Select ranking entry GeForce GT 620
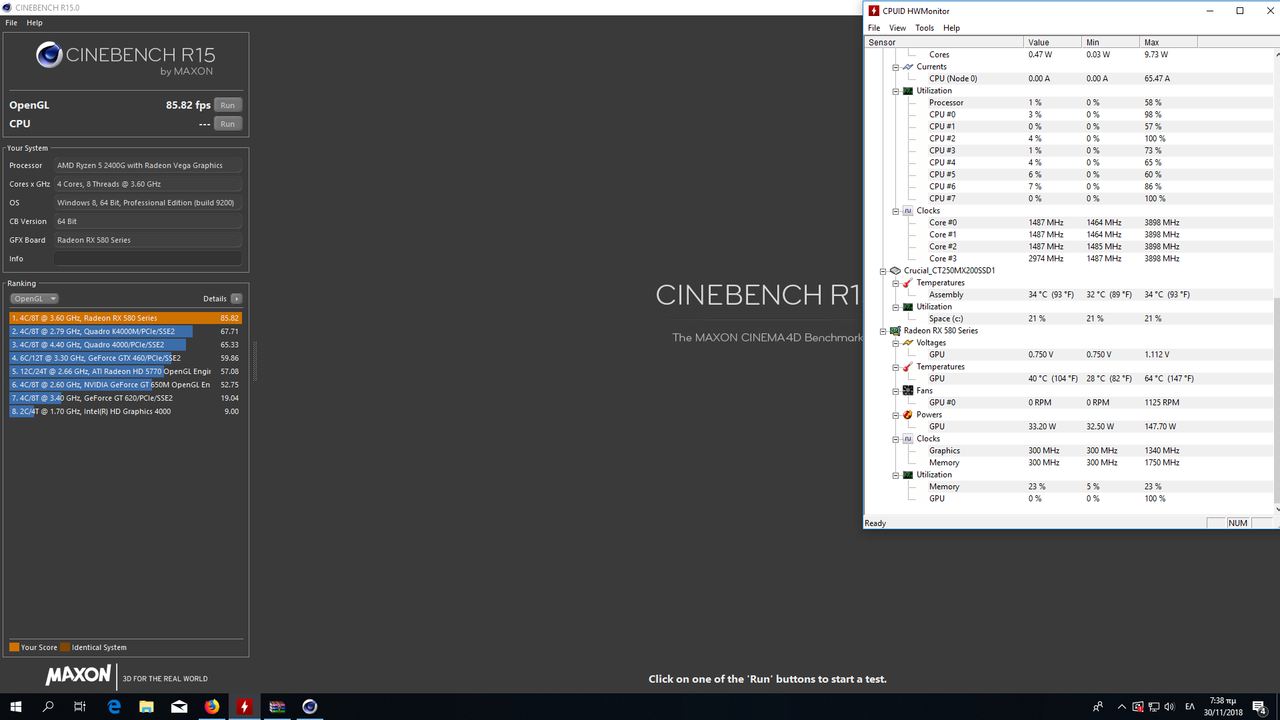Image resolution: width=1280 pixels, height=720 pixels. click(126, 398)
